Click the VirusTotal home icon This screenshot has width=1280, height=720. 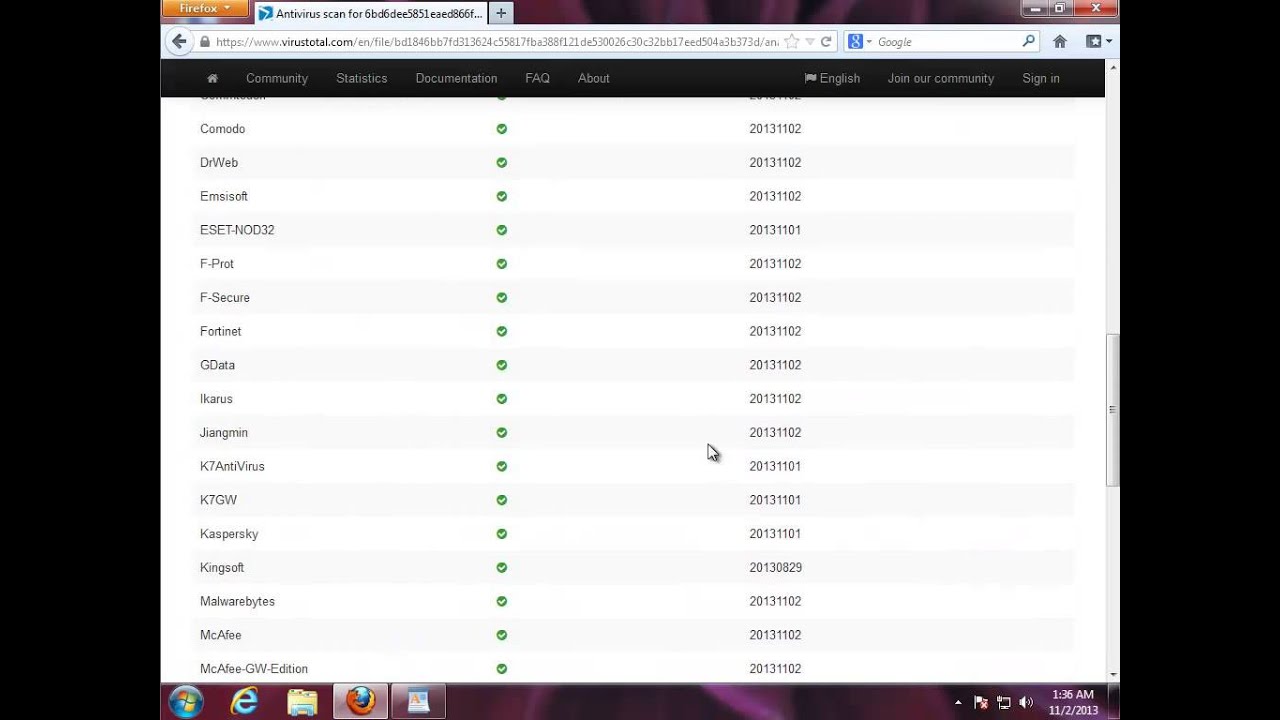(212, 78)
